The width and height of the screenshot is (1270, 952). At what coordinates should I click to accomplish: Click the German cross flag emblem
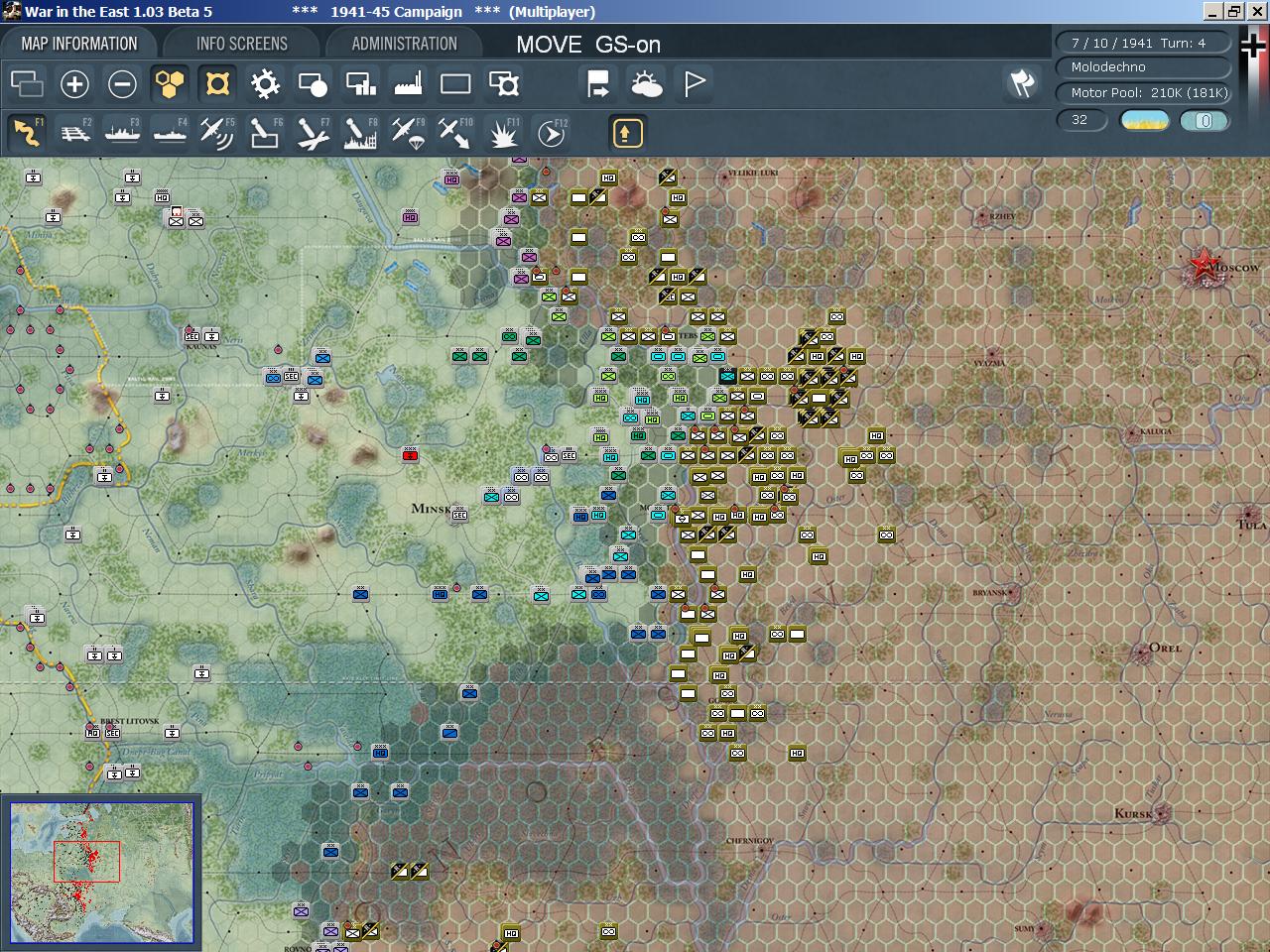click(1253, 46)
